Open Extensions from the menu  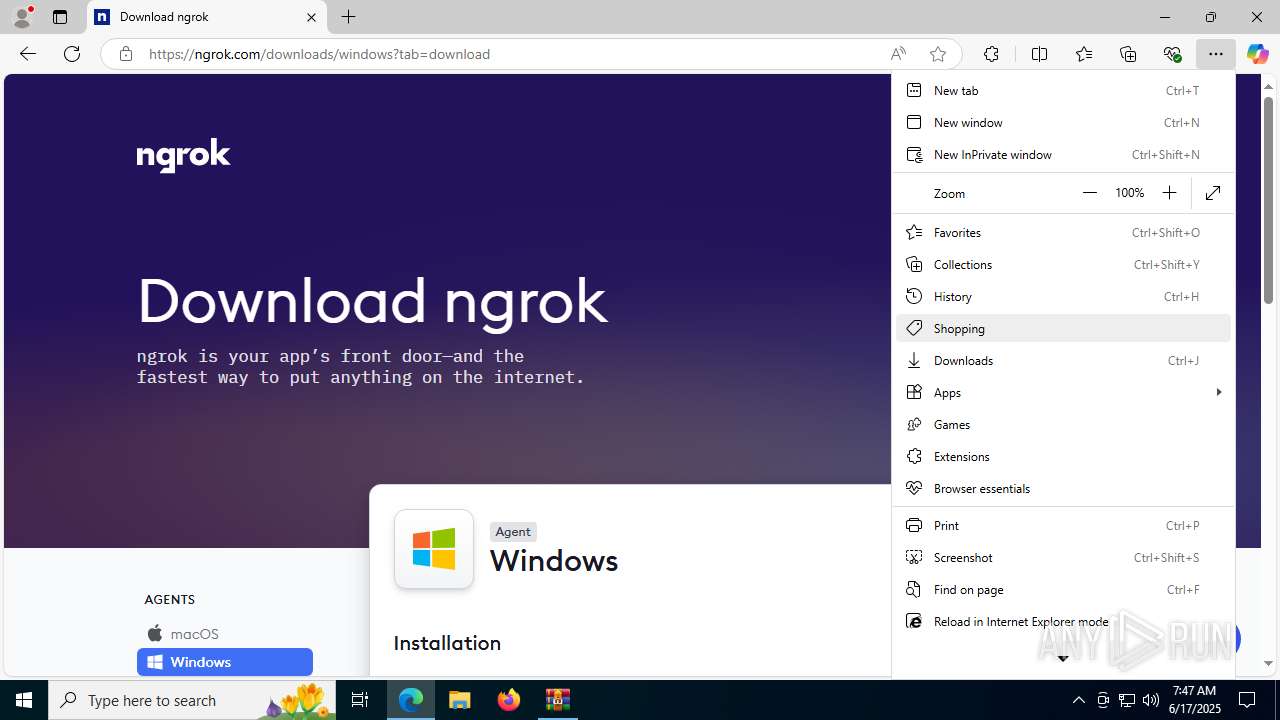pyautogui.click(x=1063, y=456)
